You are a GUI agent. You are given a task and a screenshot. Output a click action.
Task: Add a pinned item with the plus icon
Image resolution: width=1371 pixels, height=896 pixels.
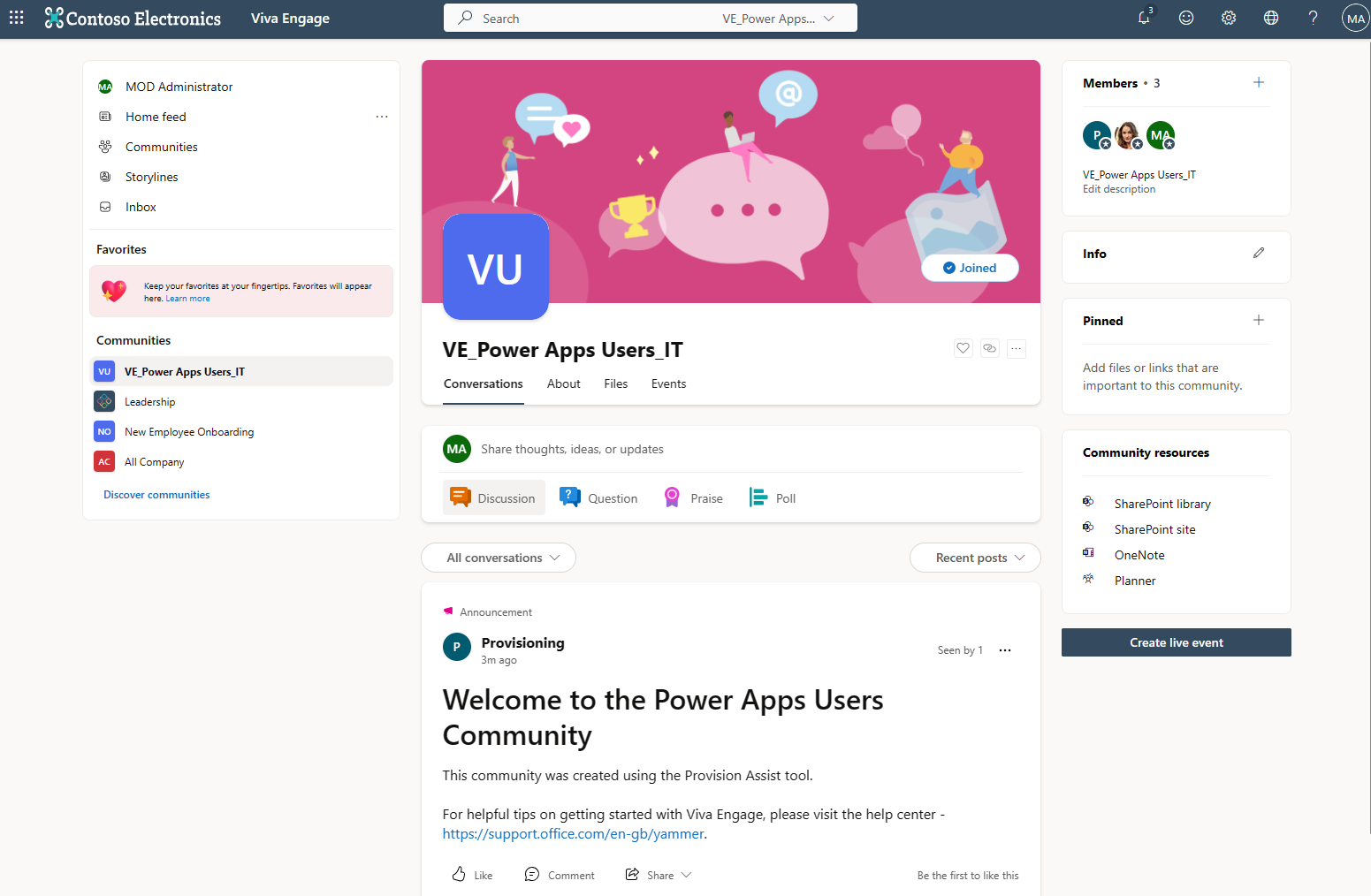coord(1259,320)
